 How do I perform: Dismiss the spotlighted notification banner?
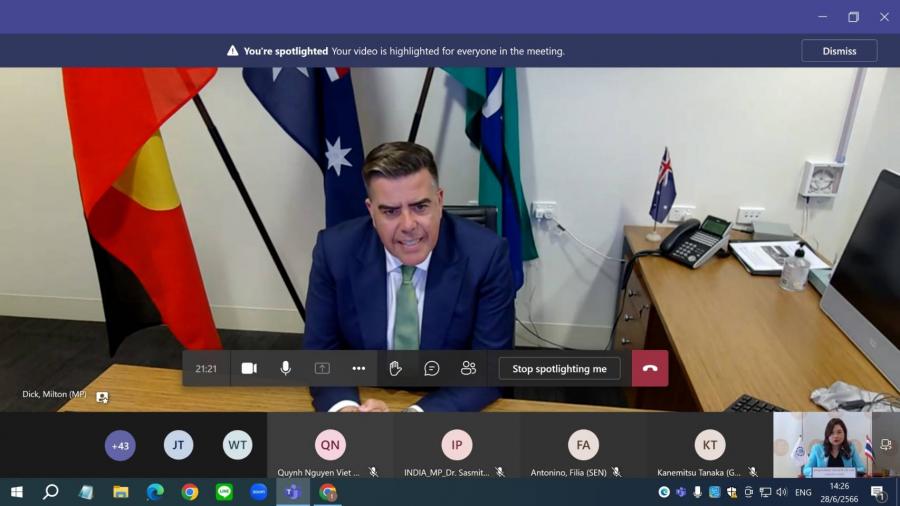point(838,51)
